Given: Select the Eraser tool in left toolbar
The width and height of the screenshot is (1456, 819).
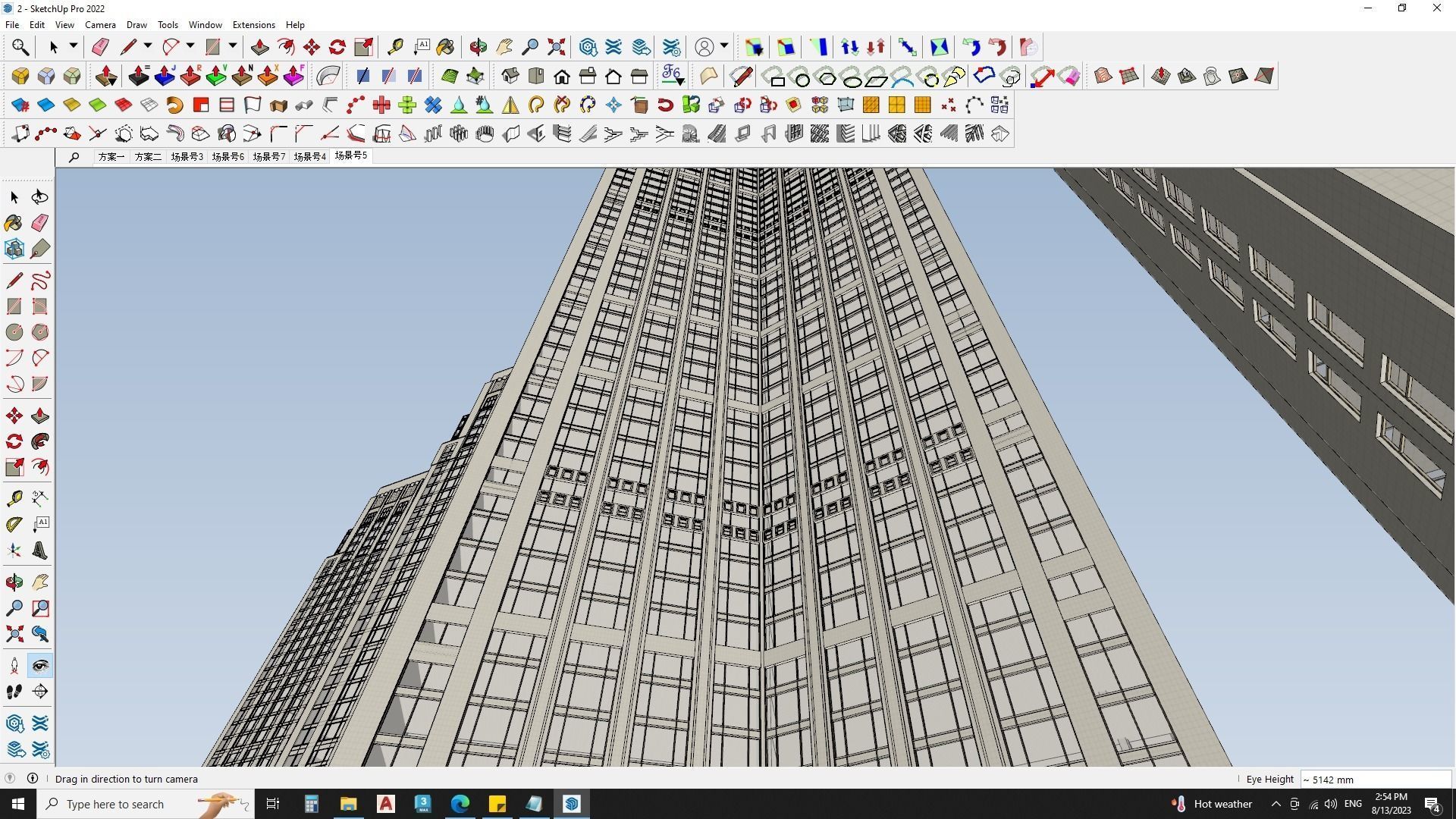Looking at the screenshot, I should pos(40,223).
